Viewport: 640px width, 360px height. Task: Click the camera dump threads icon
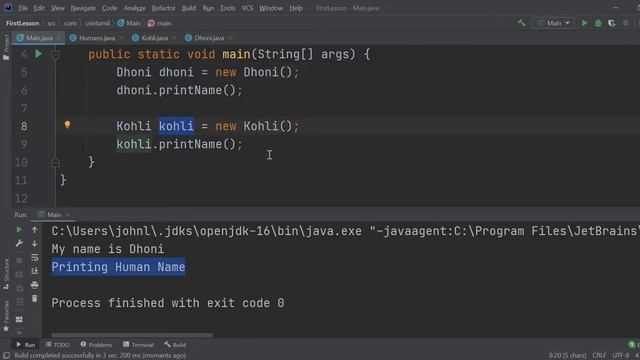(19, 275)
